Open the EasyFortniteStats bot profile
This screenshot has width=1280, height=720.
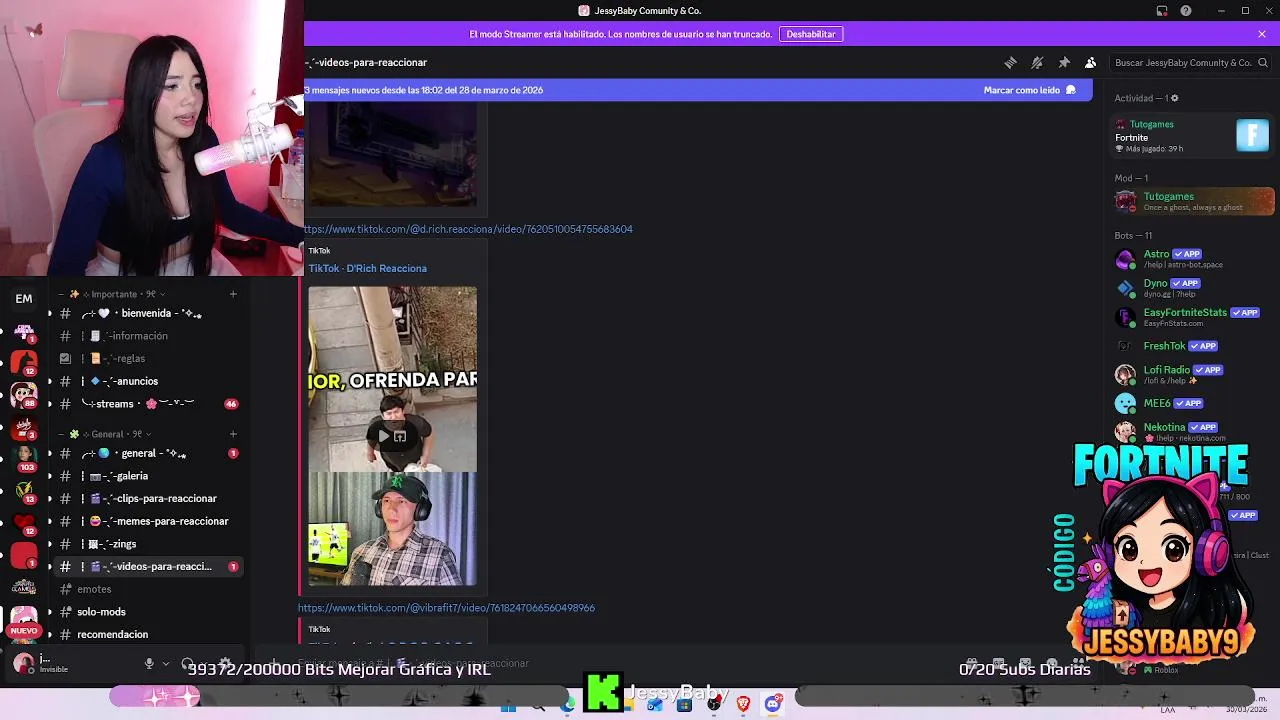pyautogui.click(x=1190, y=317)
